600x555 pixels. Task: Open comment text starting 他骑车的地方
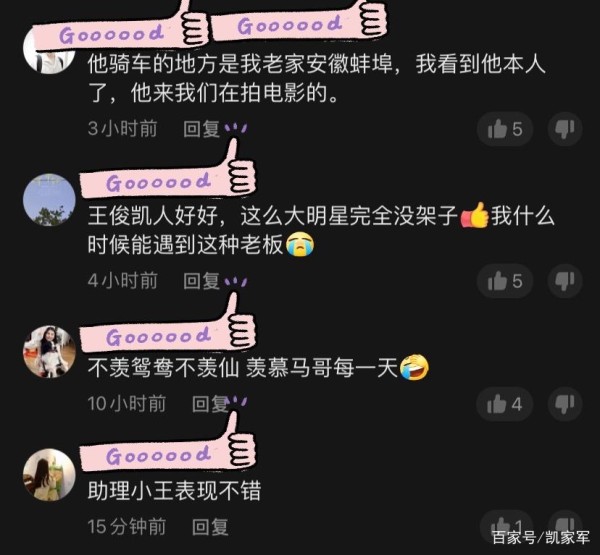(316, 78)
